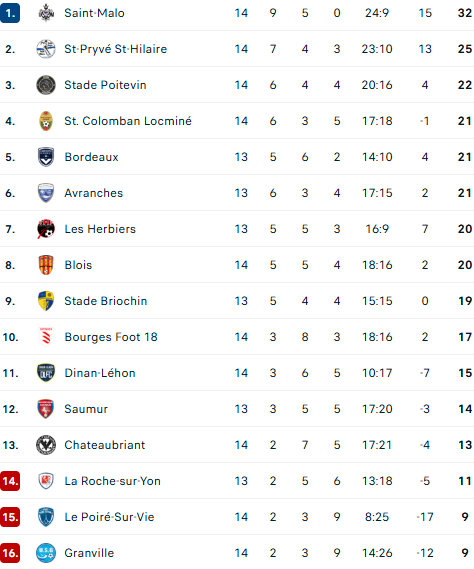Screen dimensions: 474x569
Task: Open the Stade Poitevin crest icon
Action: click(x=46, y=85)
